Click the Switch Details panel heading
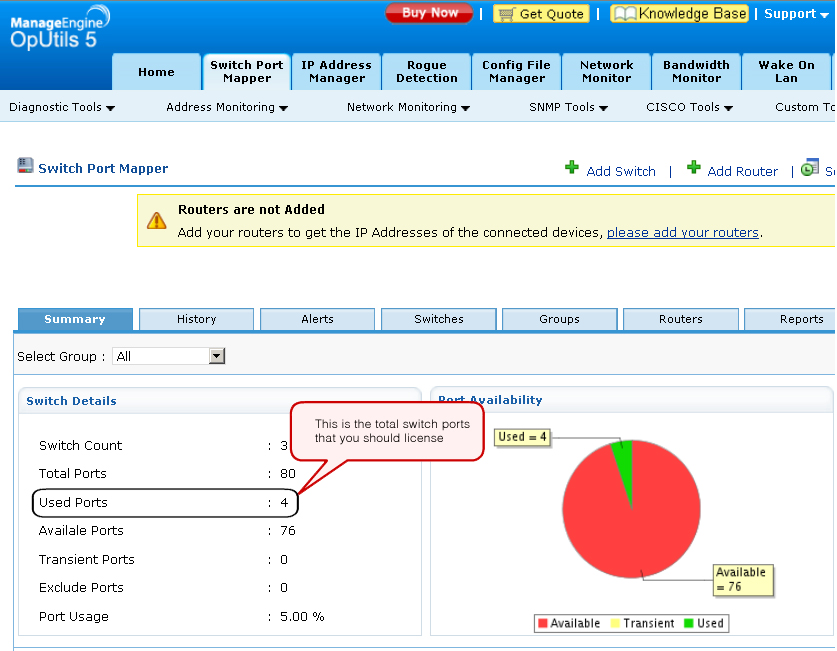Viewport: 837px width, 651px height. tap(71, 401)
